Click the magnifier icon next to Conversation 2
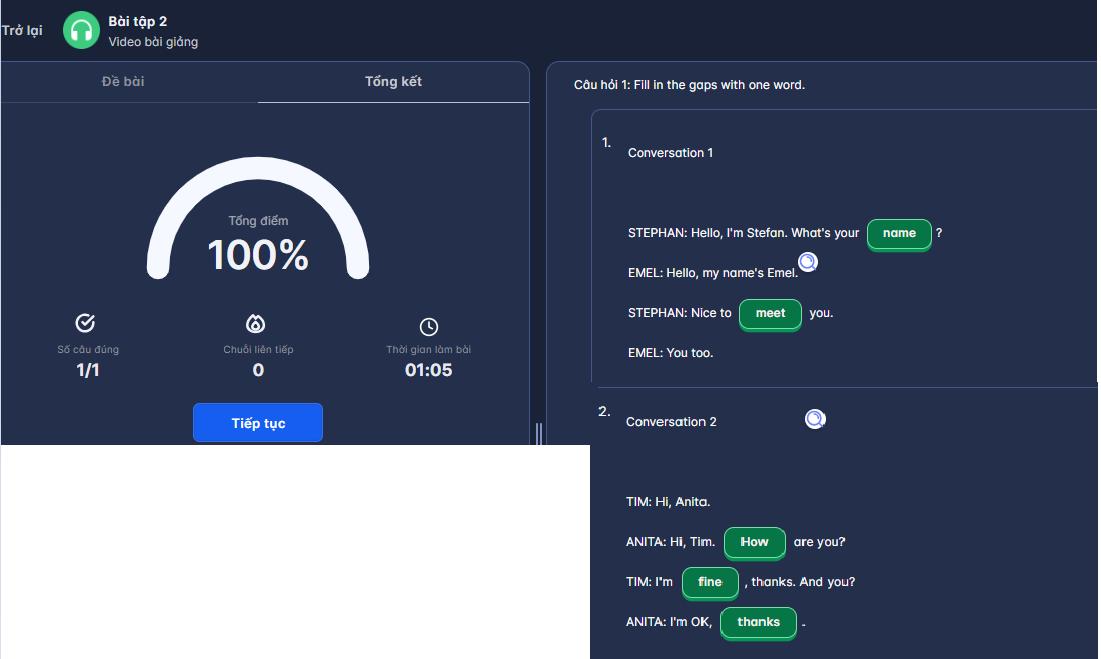This screenshot has width=1101, height=659. tap(815, 419)
